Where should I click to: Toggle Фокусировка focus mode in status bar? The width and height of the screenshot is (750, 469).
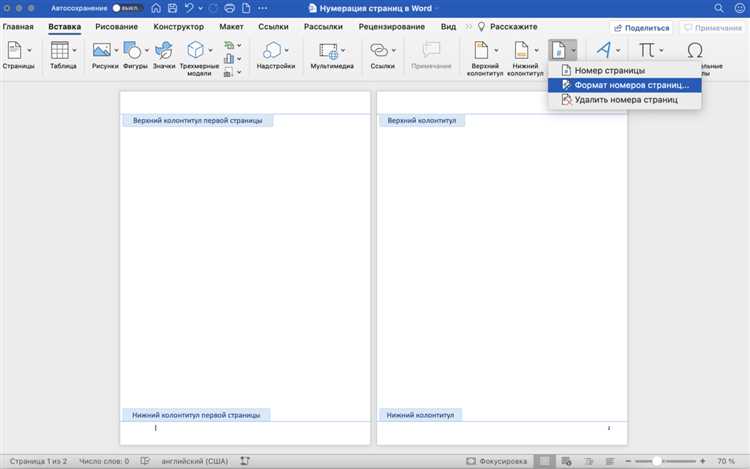pos(497,461)
